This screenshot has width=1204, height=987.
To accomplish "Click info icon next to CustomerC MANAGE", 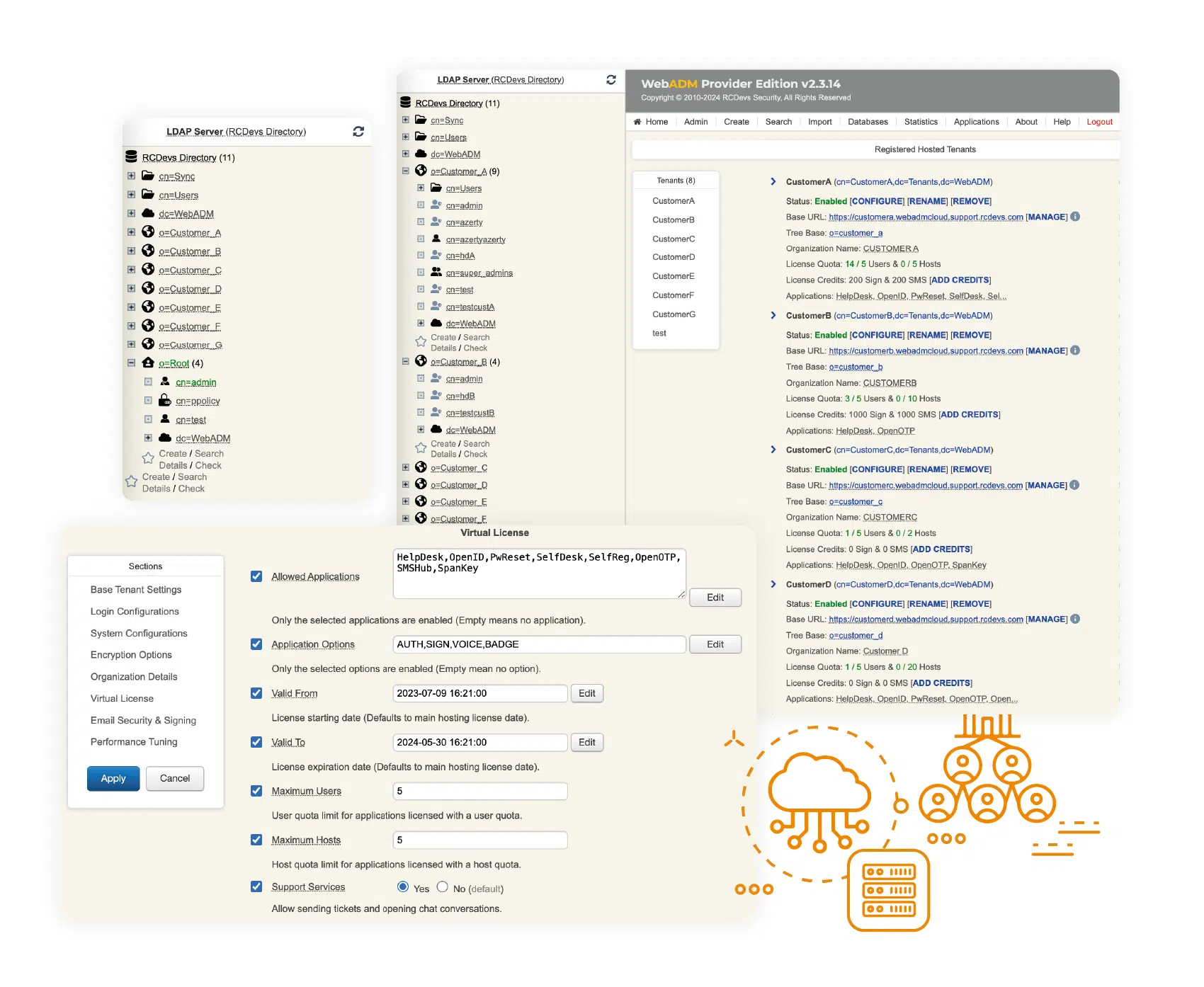I will pyautogui.click(x=1074, y=485).
